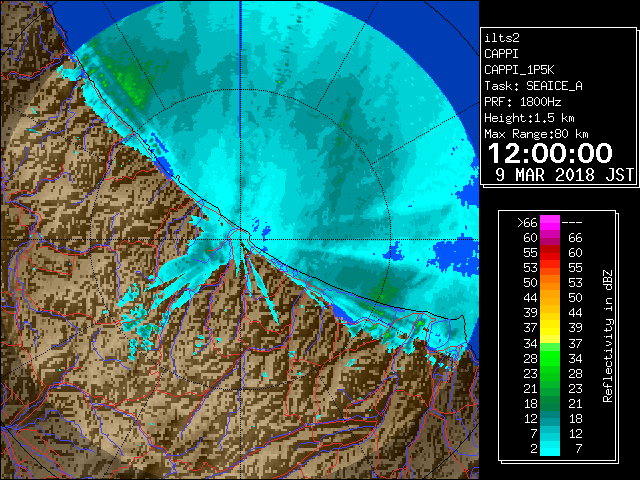Click the Max Range:80 km line
The height and width of the screenshot is (480, 640).
pos(536,134)
